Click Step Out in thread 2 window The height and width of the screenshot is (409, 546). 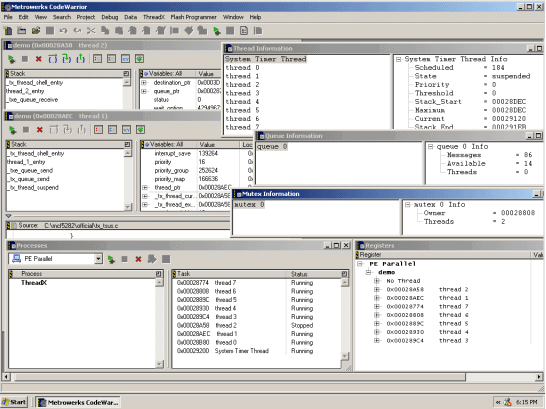pos(80,59)
